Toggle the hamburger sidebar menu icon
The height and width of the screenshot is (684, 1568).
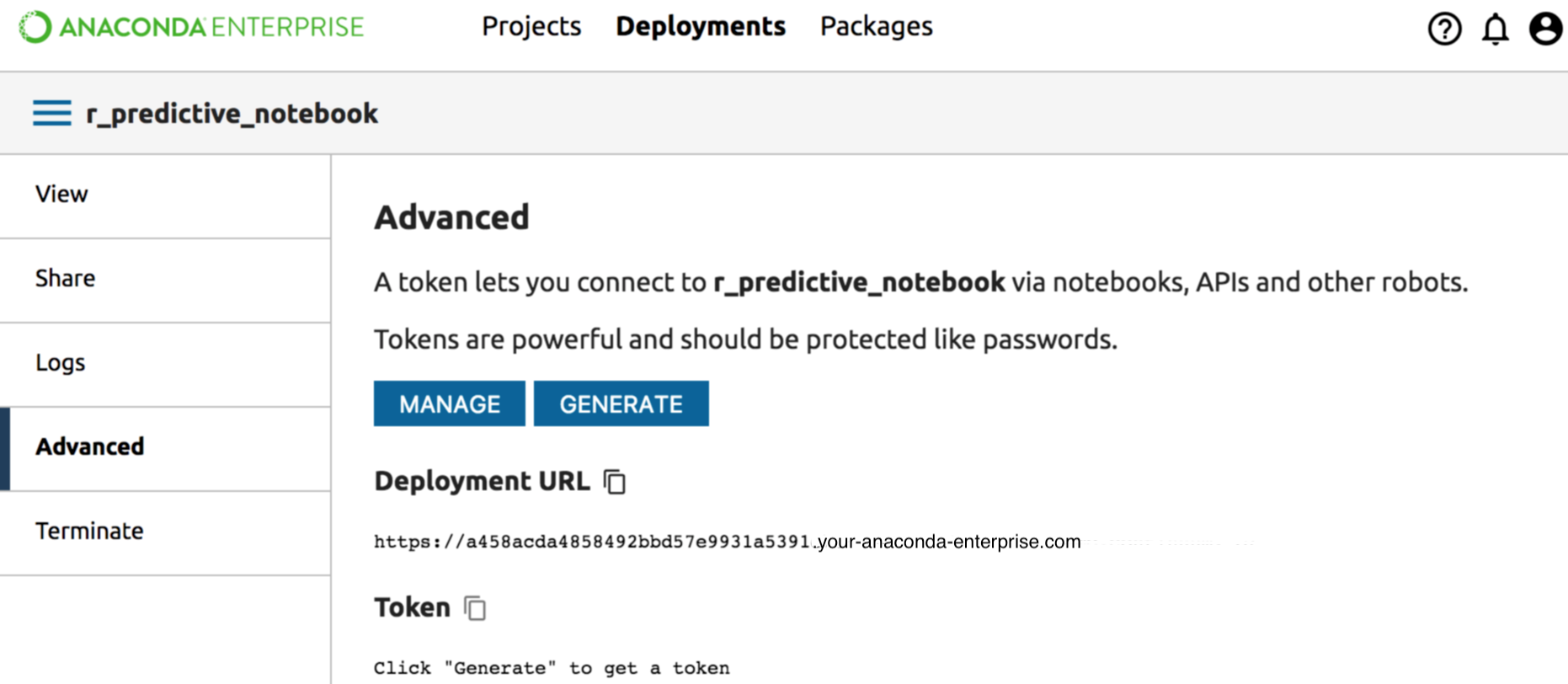tap(51, 113)
